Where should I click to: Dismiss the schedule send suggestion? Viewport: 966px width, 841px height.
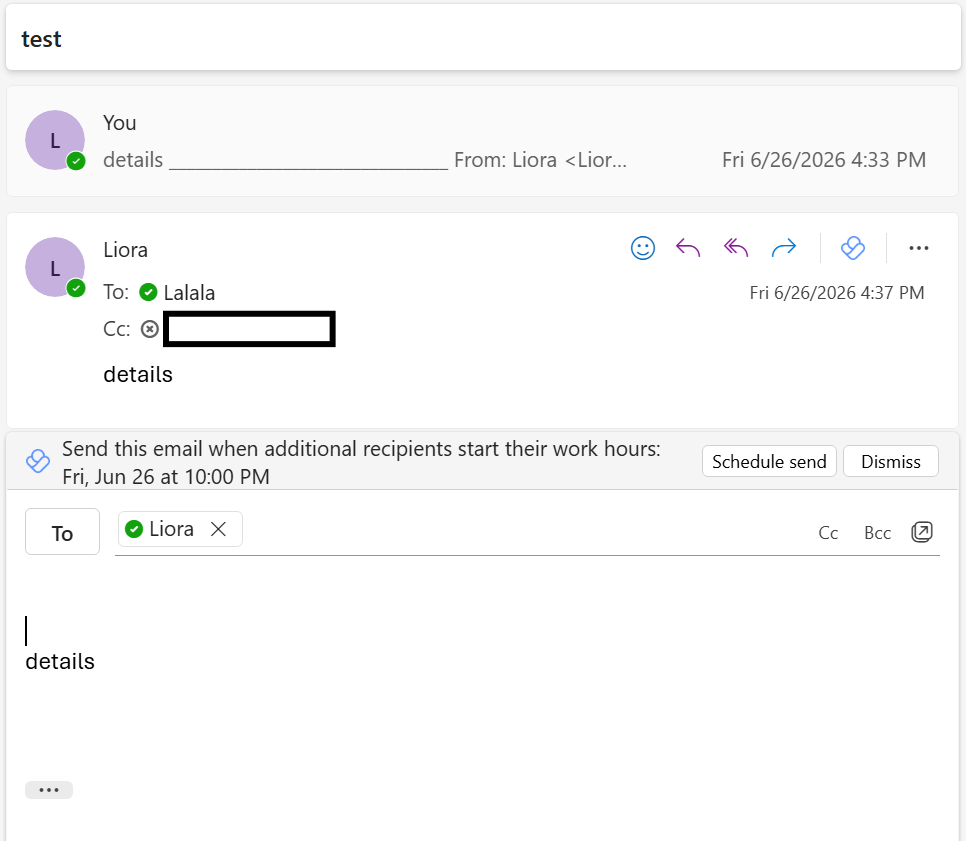point(890,461)
